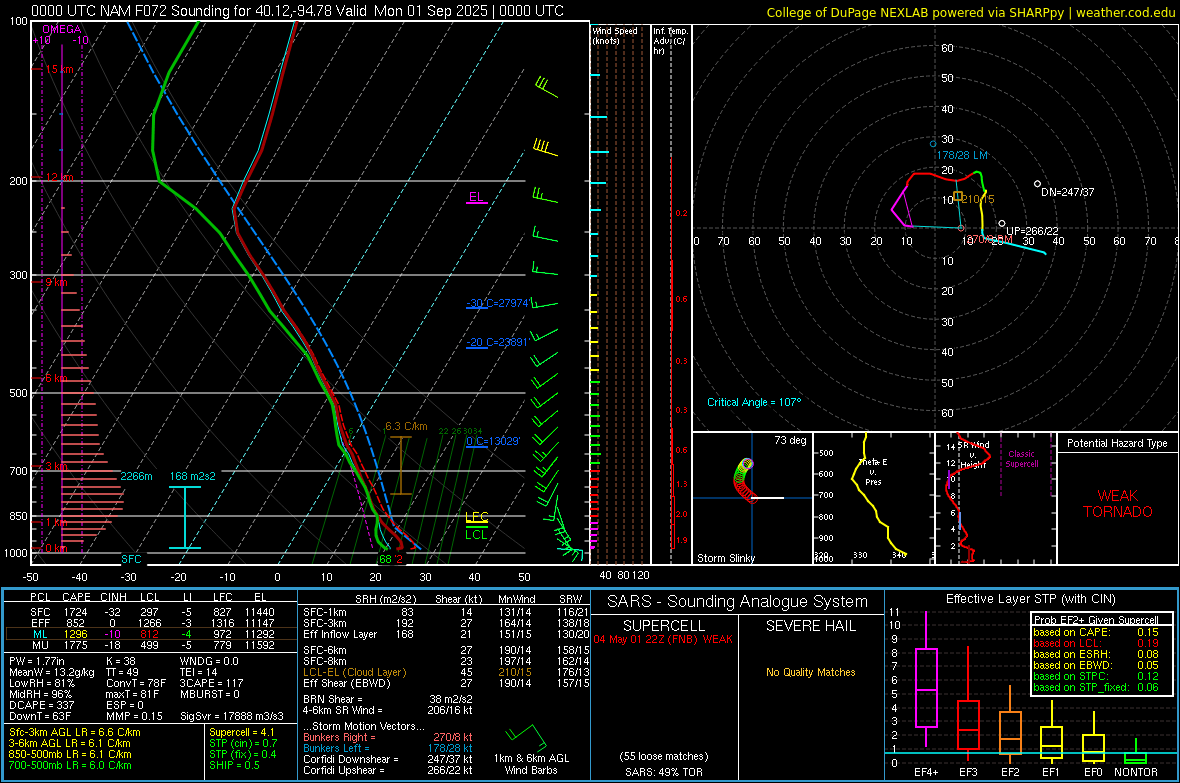This screenshot has width=1180, height=783.
Task: Click the LFC level label
Action: pos(476,517)
